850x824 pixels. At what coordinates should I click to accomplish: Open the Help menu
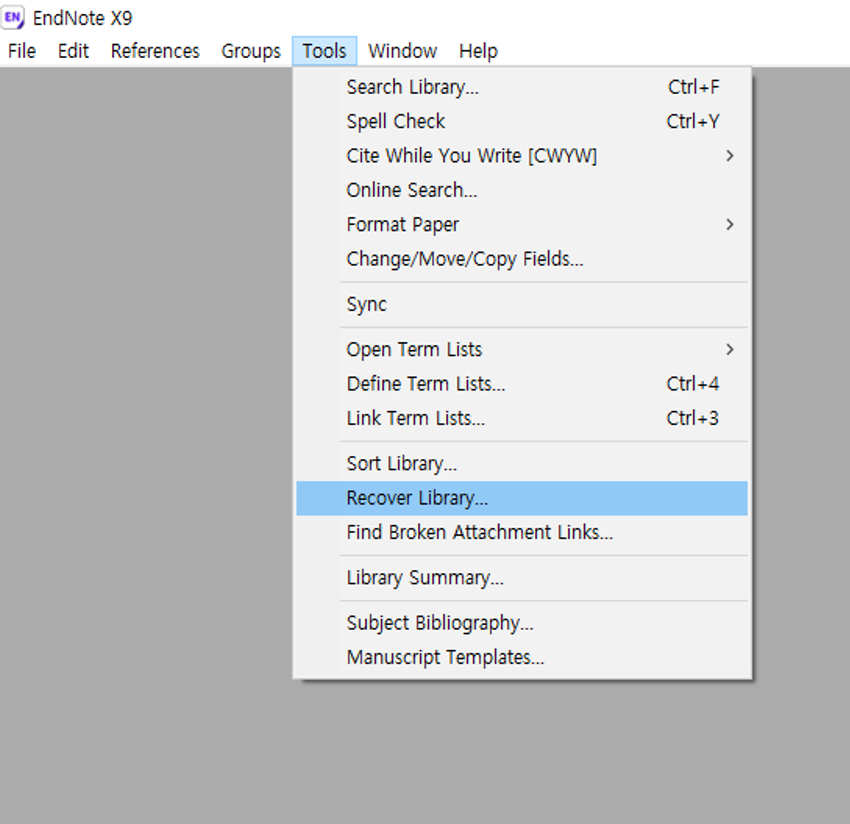point(478,51)
